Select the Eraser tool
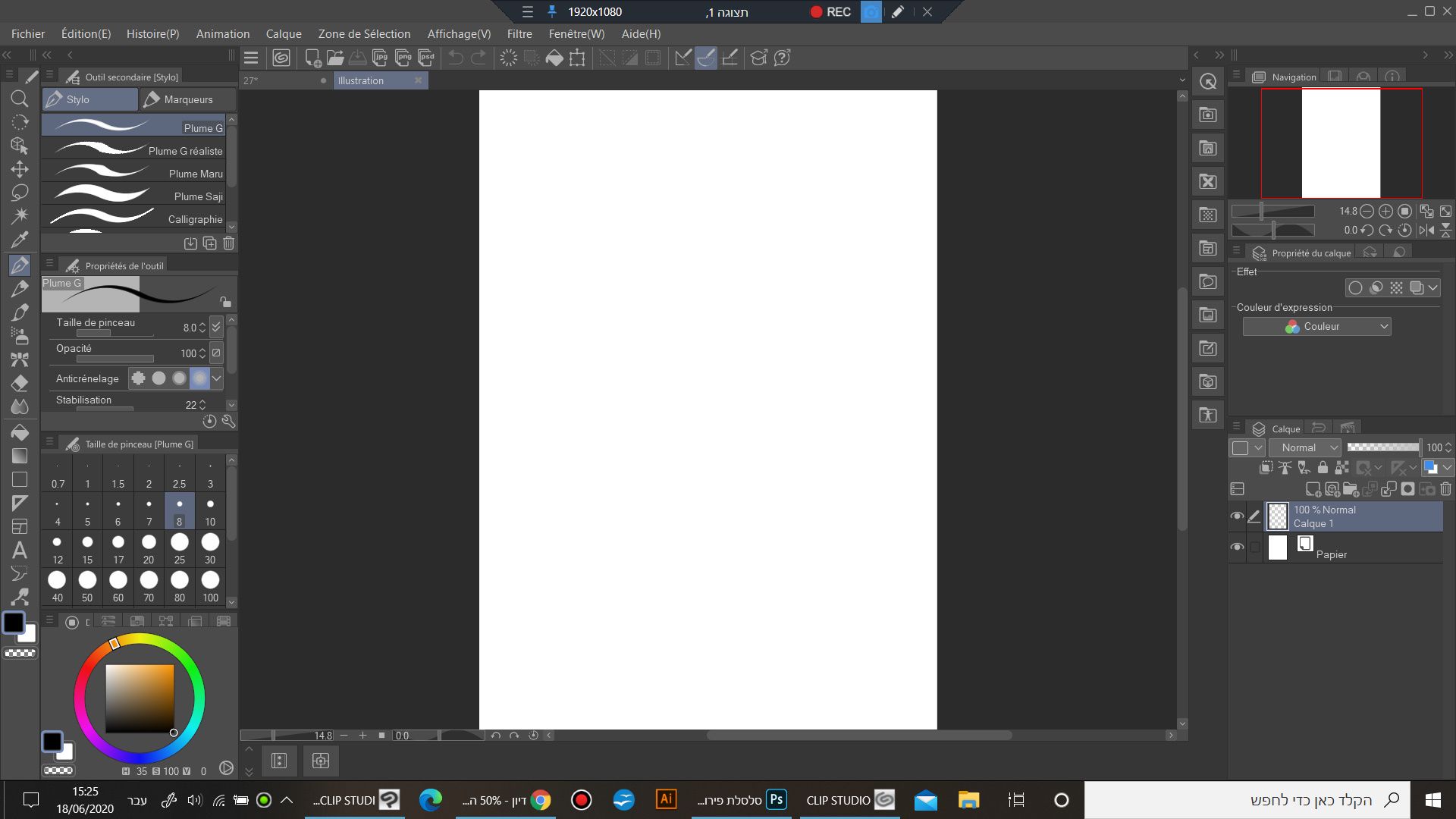This screenshot has height=819, width=1456. [x=20, y=383]
